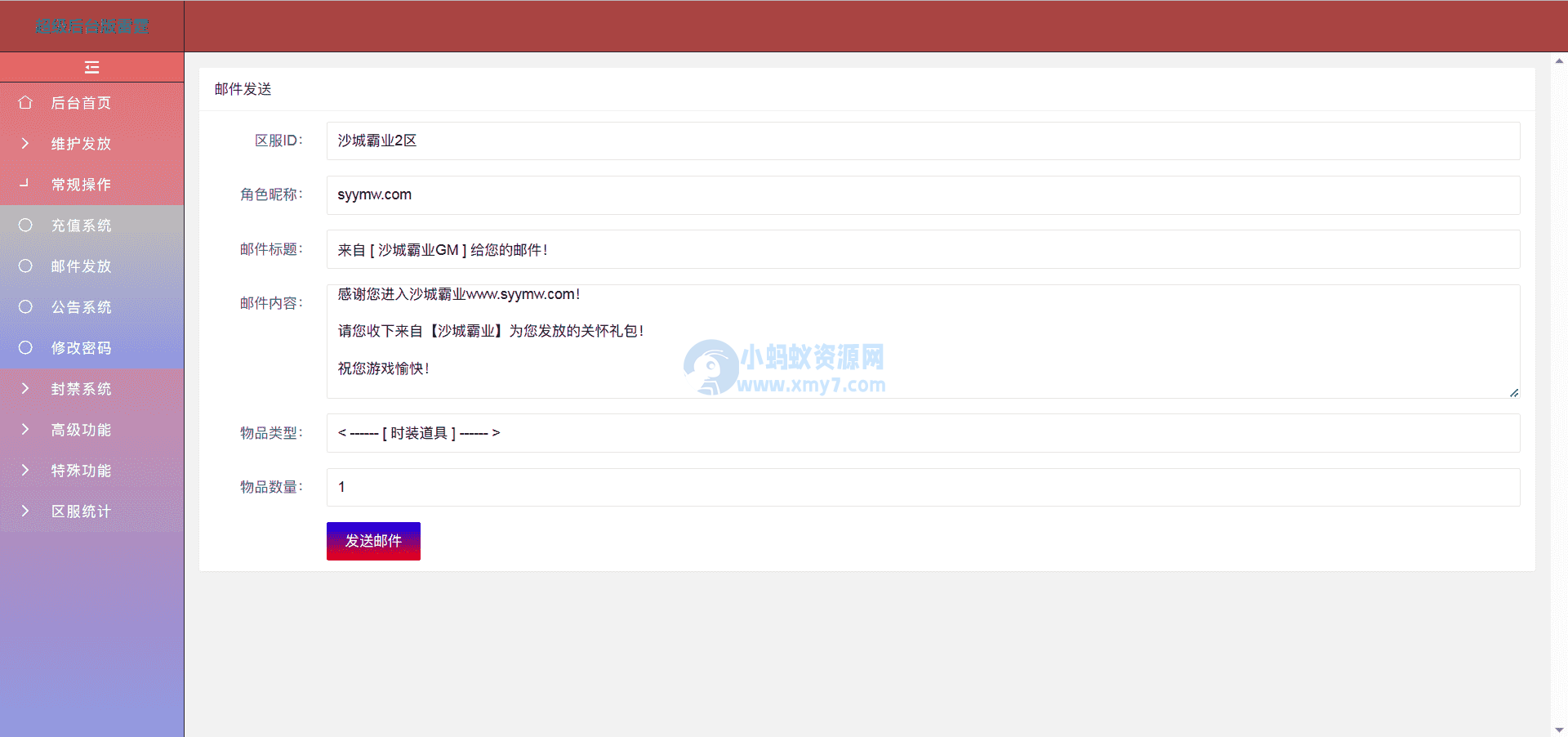
Task: Focus the 角色昵称 input field
Action: pyautogui.click(x=923, y=195)
